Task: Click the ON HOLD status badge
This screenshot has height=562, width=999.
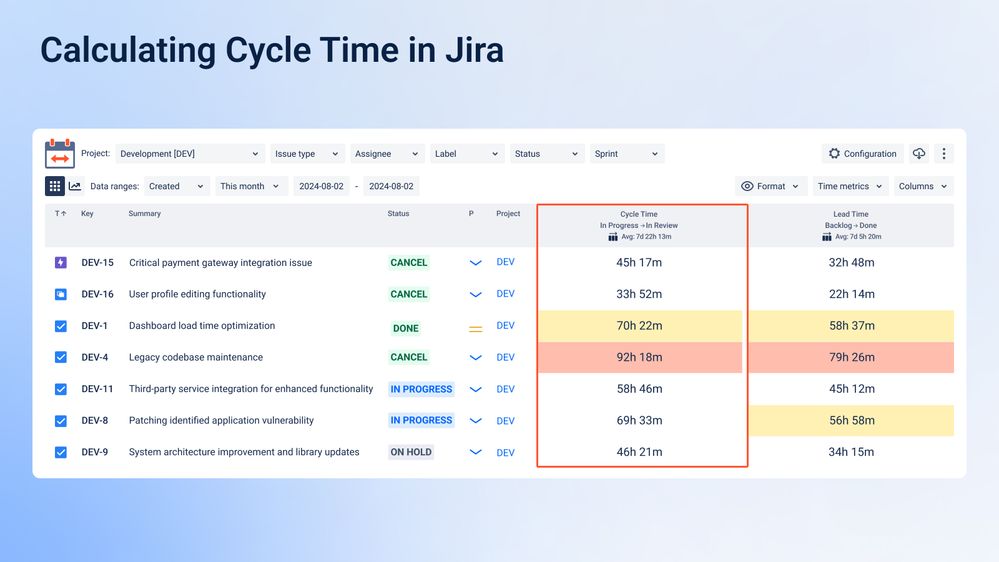Action: 411,452
